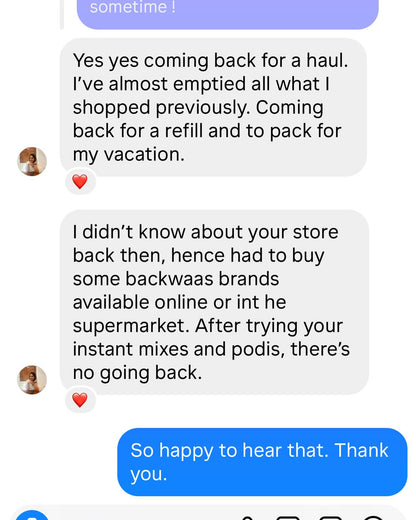The image size is (416, 520).
Task: Open the sticker icon in message bar
Action: point(330,518)
